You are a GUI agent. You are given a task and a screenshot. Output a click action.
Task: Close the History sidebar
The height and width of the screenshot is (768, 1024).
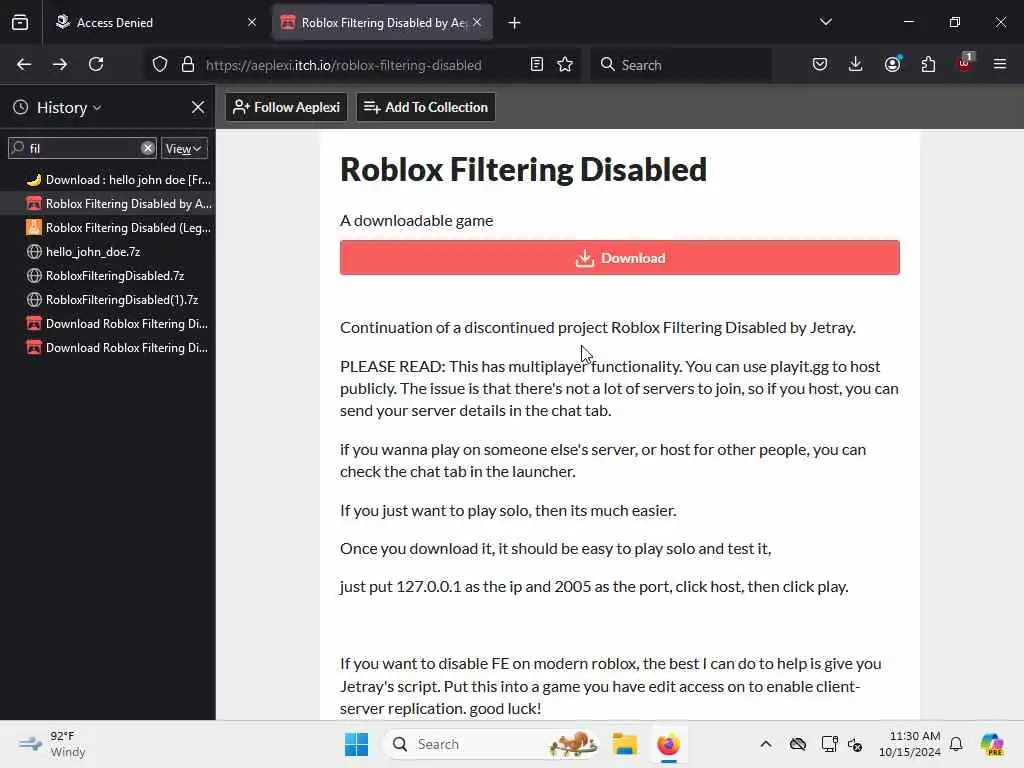[198, 107]
